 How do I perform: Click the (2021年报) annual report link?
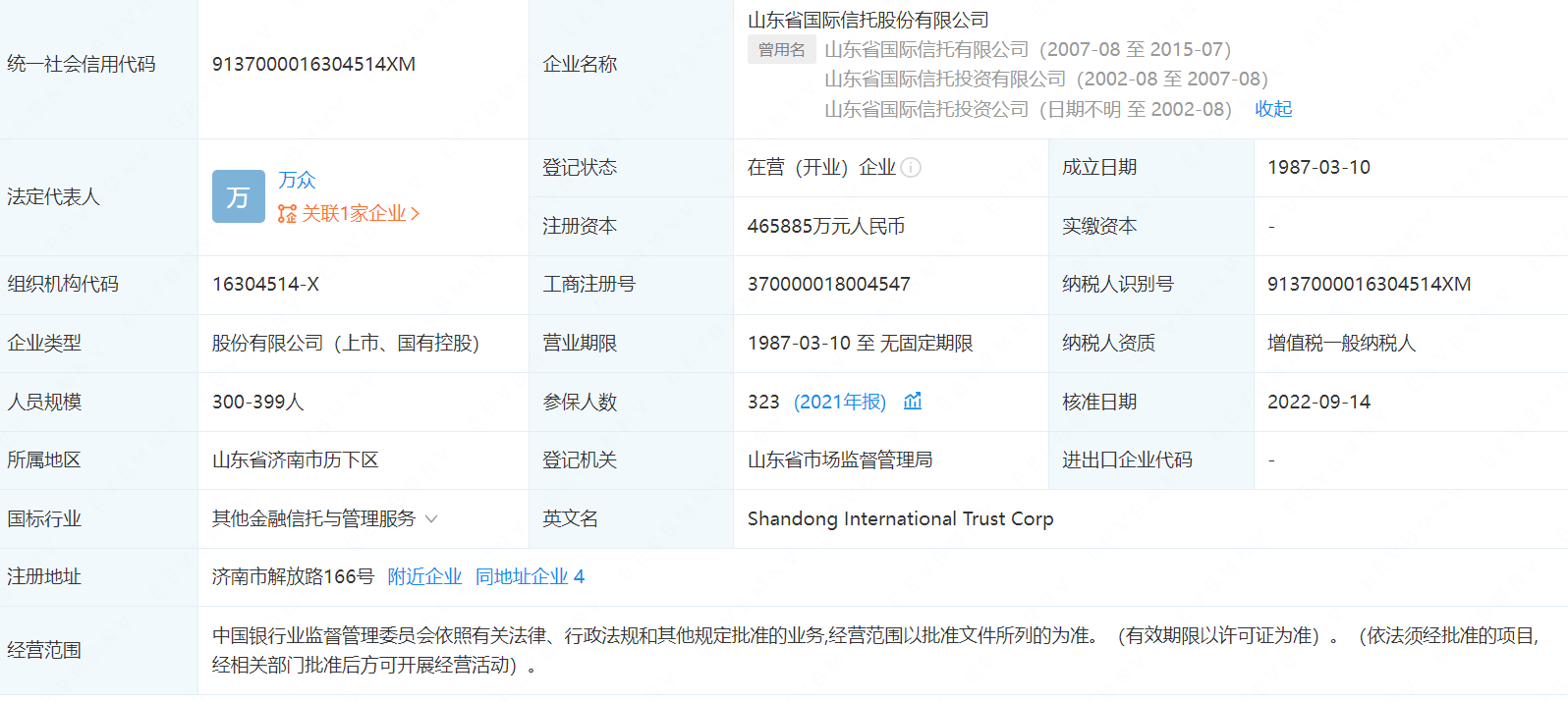[840, 402]
